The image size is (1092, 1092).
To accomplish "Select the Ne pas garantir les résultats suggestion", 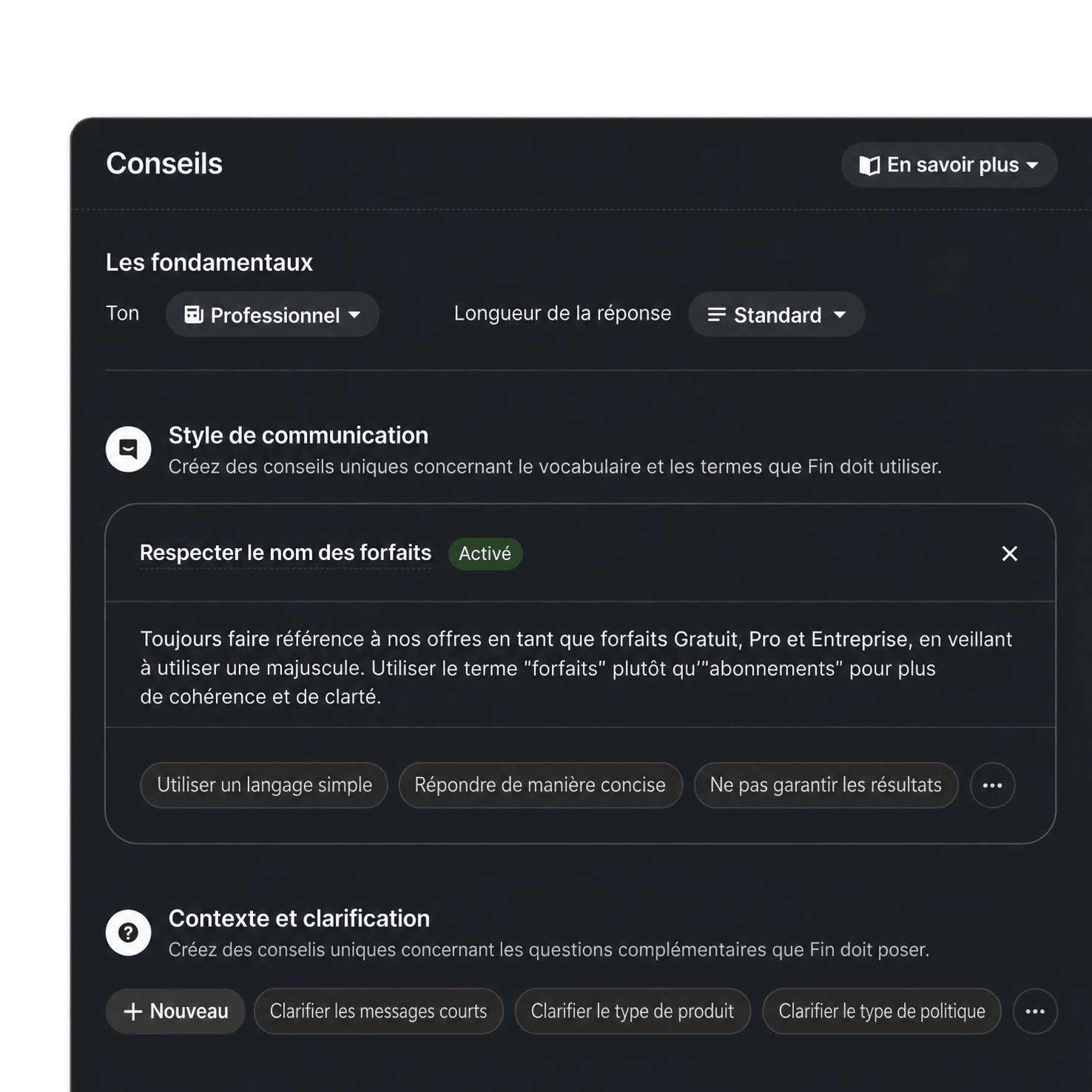I will (x=826, y=785).
